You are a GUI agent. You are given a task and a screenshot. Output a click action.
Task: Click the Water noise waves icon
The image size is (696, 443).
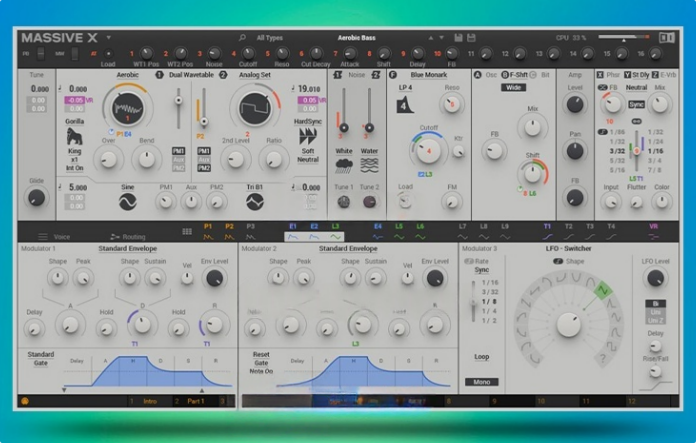tap(369, 166)
